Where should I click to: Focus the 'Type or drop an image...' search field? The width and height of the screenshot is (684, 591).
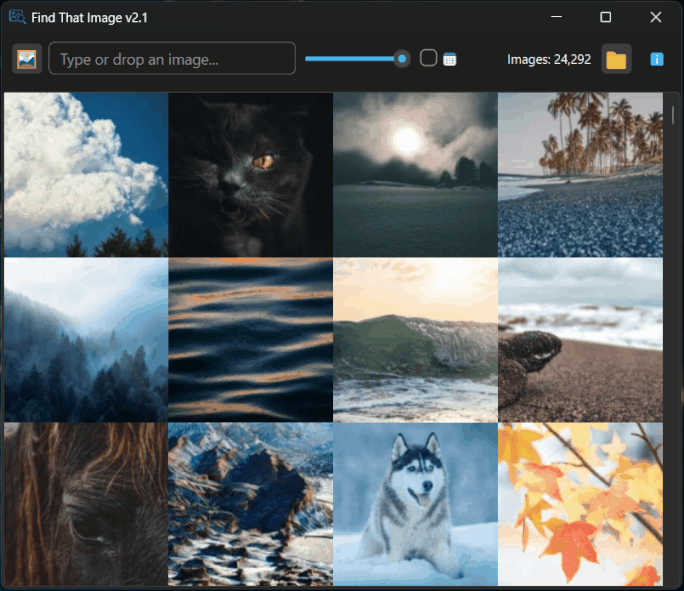tap(172, 58)
